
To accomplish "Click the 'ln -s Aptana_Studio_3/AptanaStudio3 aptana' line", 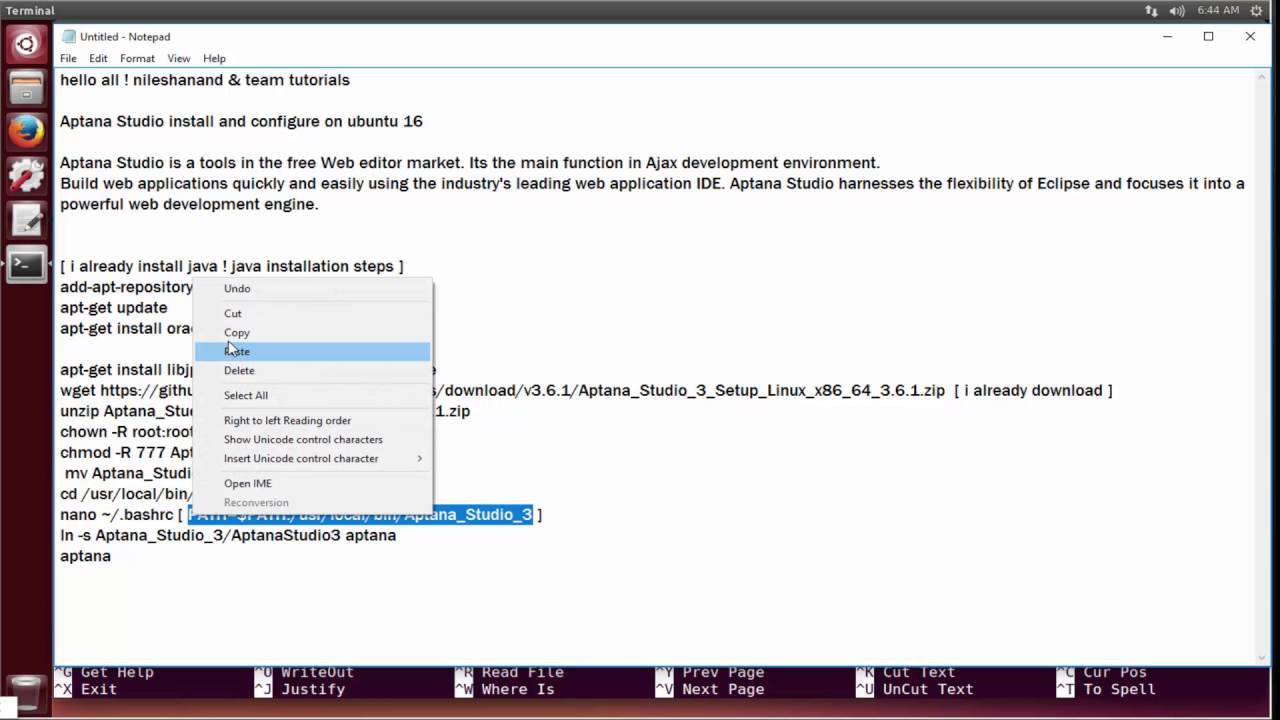I will [228, 535].
